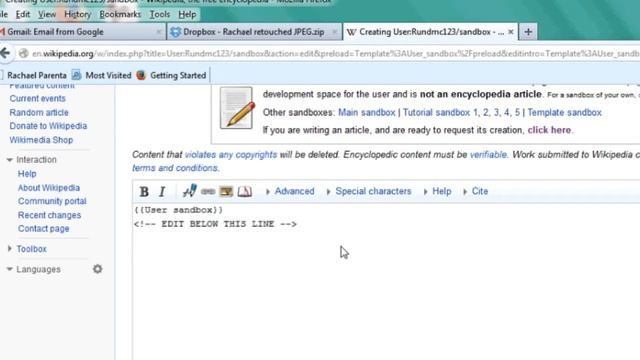
Task: Open Donate to Wikipedia link
Action: 48,126
